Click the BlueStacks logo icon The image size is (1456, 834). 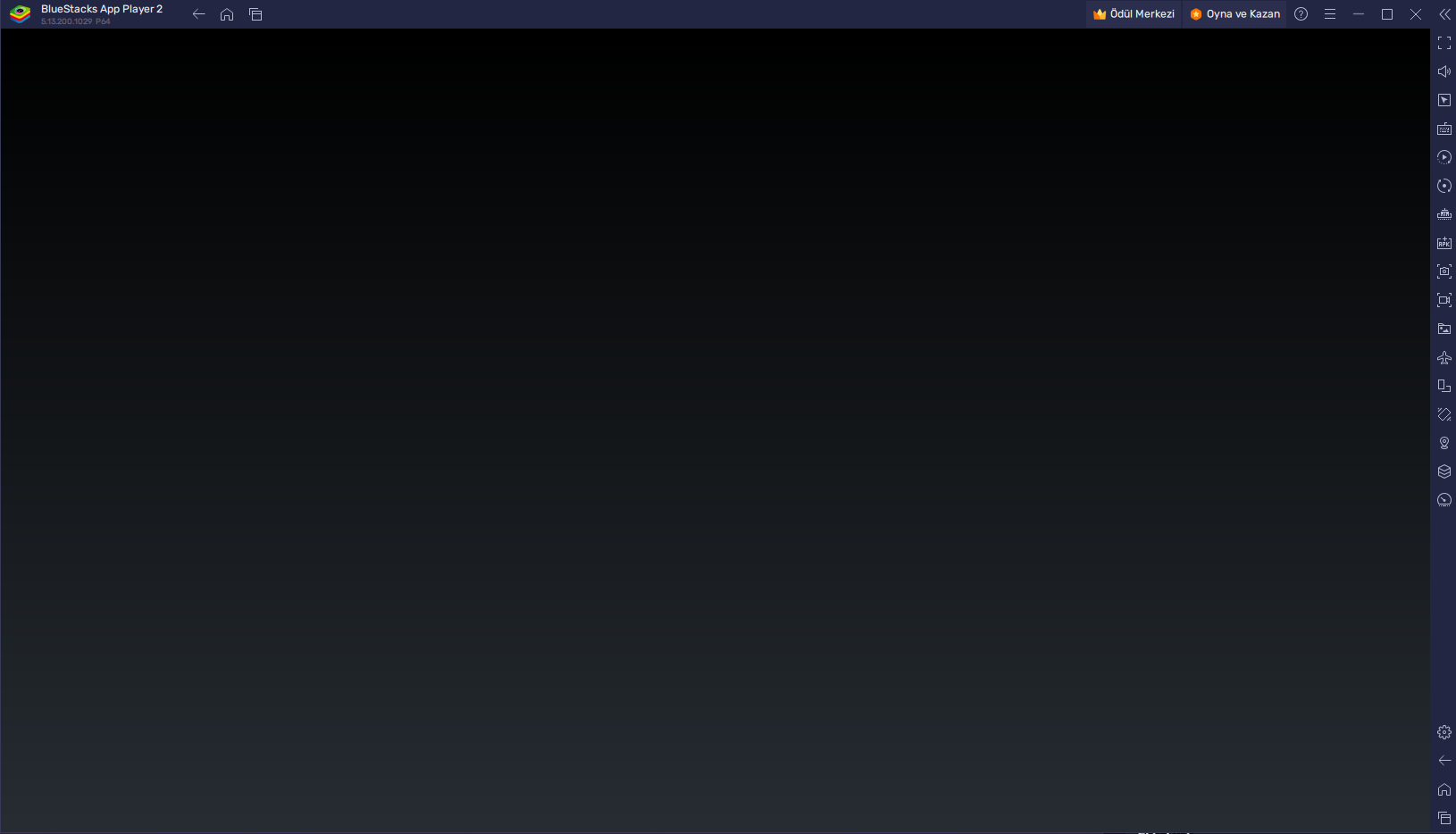pos(20,14)
